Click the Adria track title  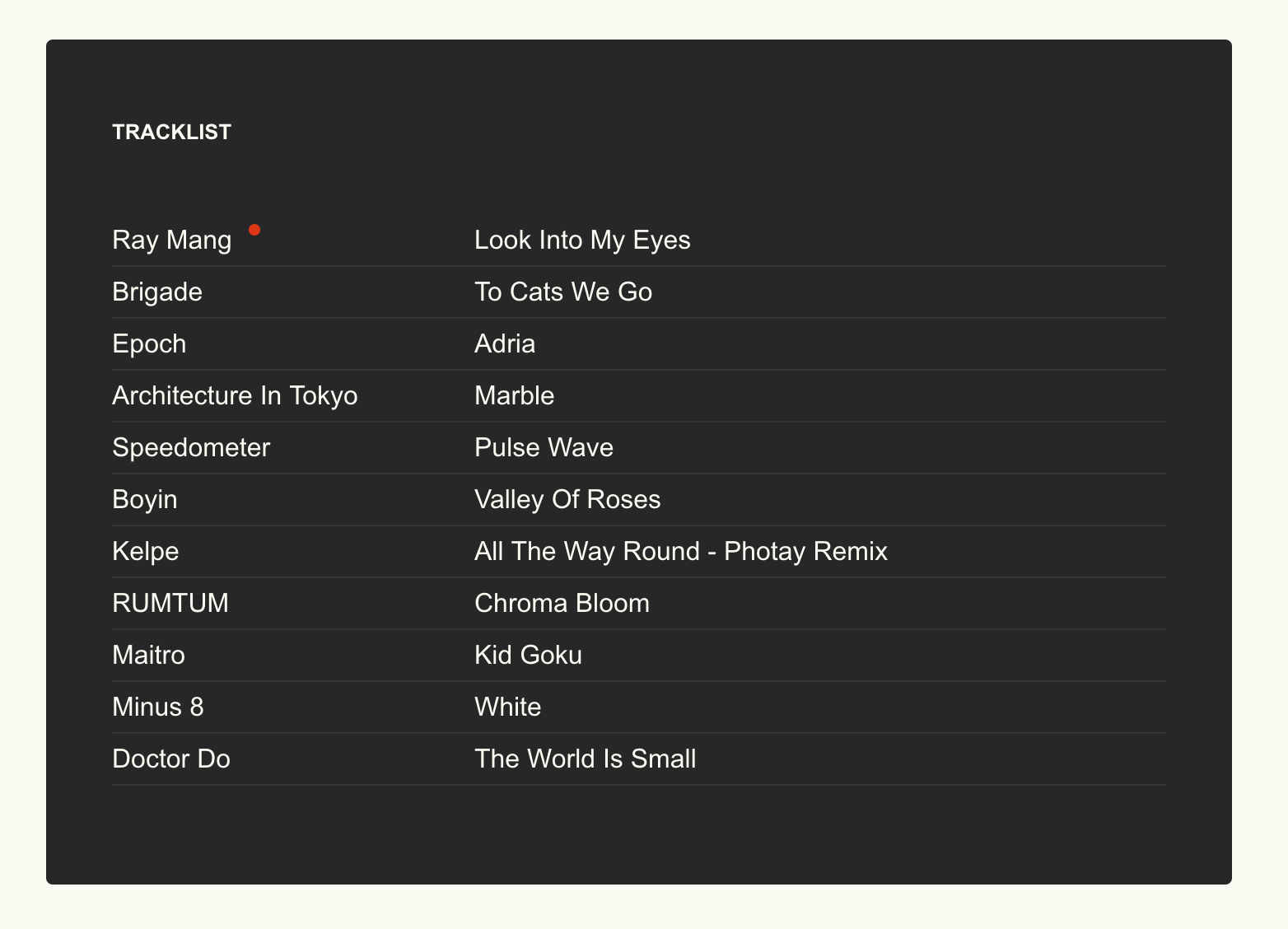[505, 343]
